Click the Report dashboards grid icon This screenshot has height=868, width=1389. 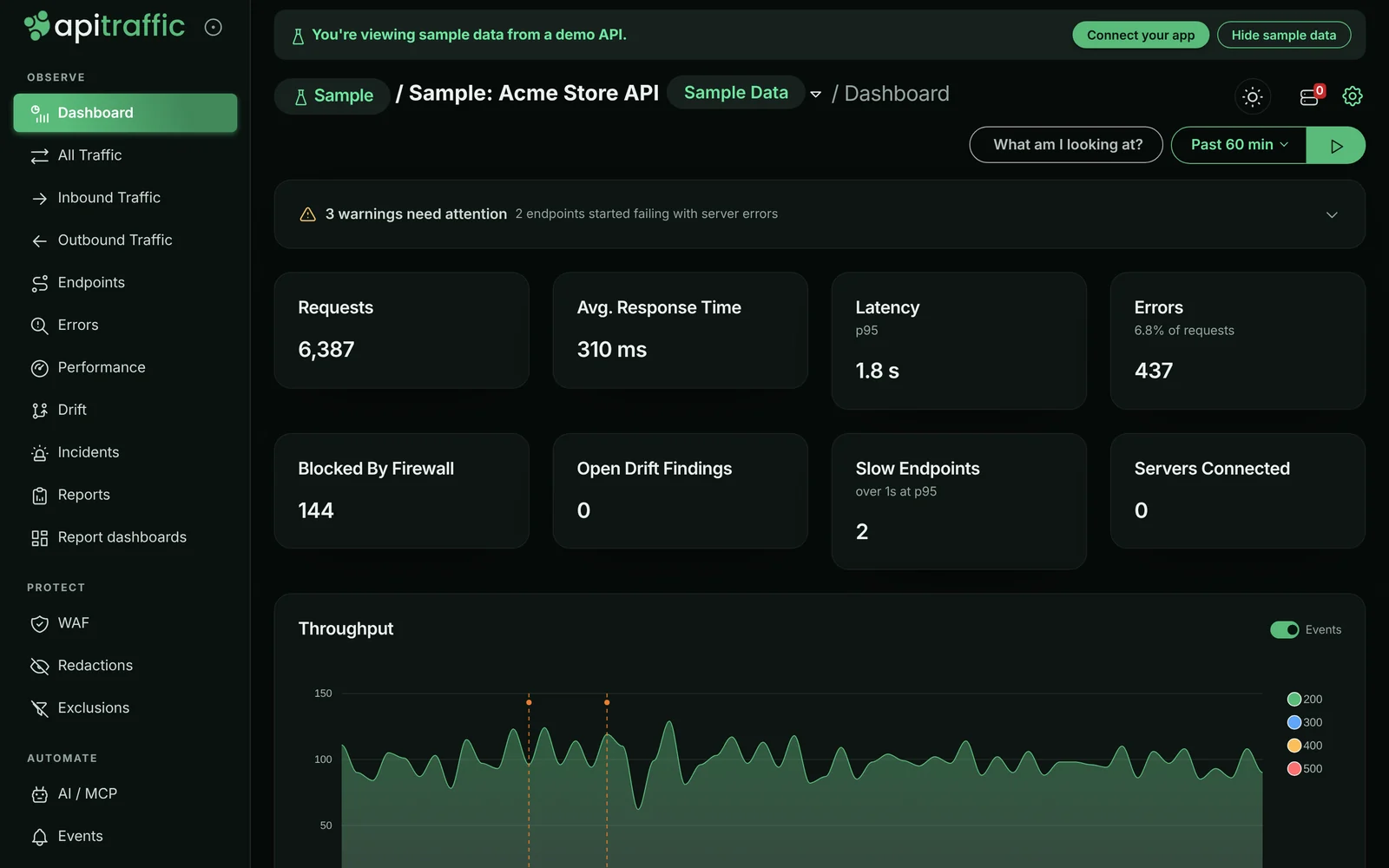(x=39, y=538)
